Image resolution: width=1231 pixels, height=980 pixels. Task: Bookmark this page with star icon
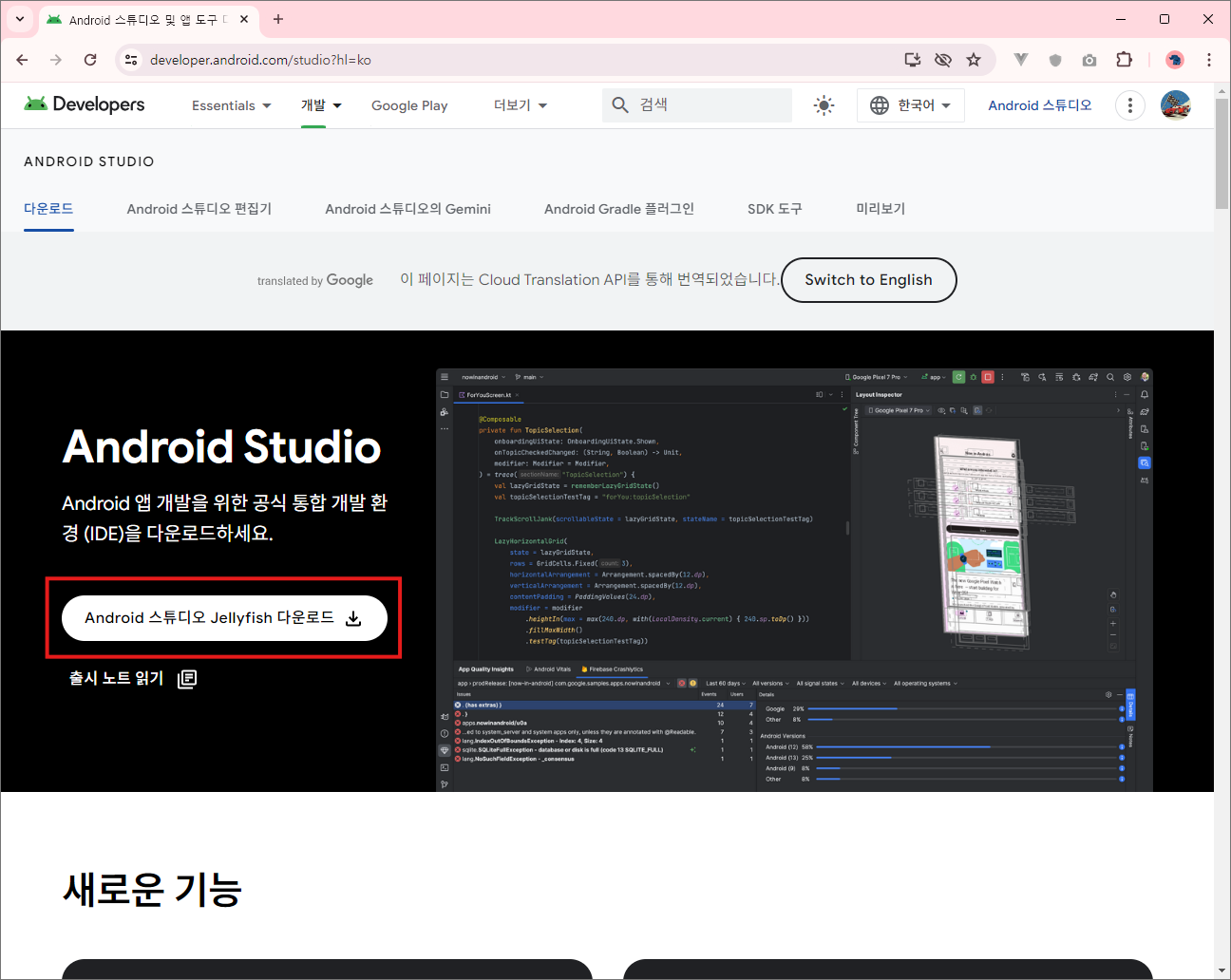coord(974,60)
